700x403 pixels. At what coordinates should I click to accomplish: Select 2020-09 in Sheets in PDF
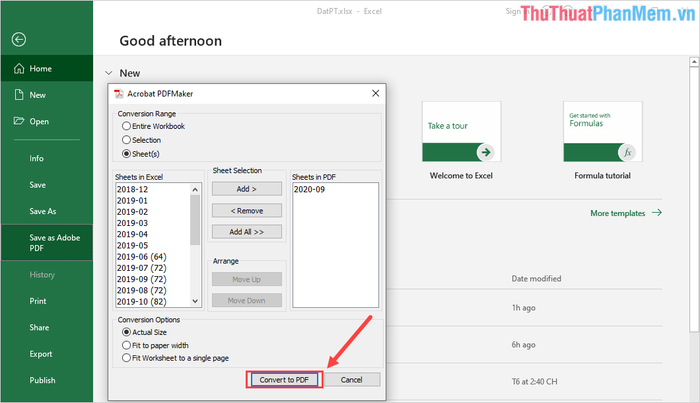[x=335, y=189]
